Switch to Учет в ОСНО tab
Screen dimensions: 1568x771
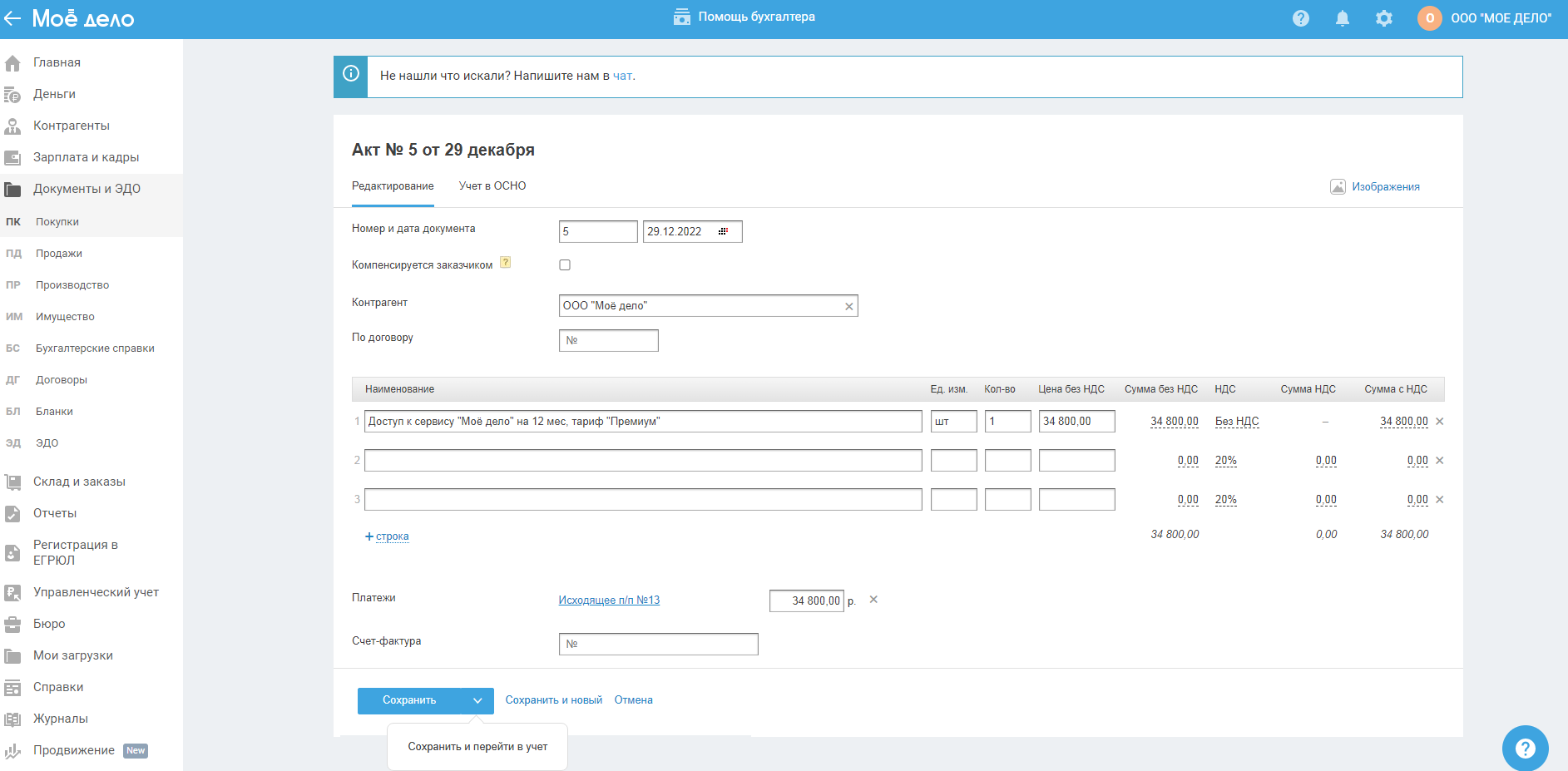[x=492, y=186]
